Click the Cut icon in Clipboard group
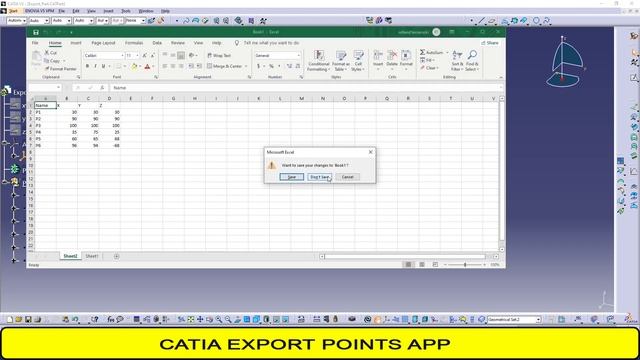Screen dimensions: 640x360 click(x=47, y=53)
